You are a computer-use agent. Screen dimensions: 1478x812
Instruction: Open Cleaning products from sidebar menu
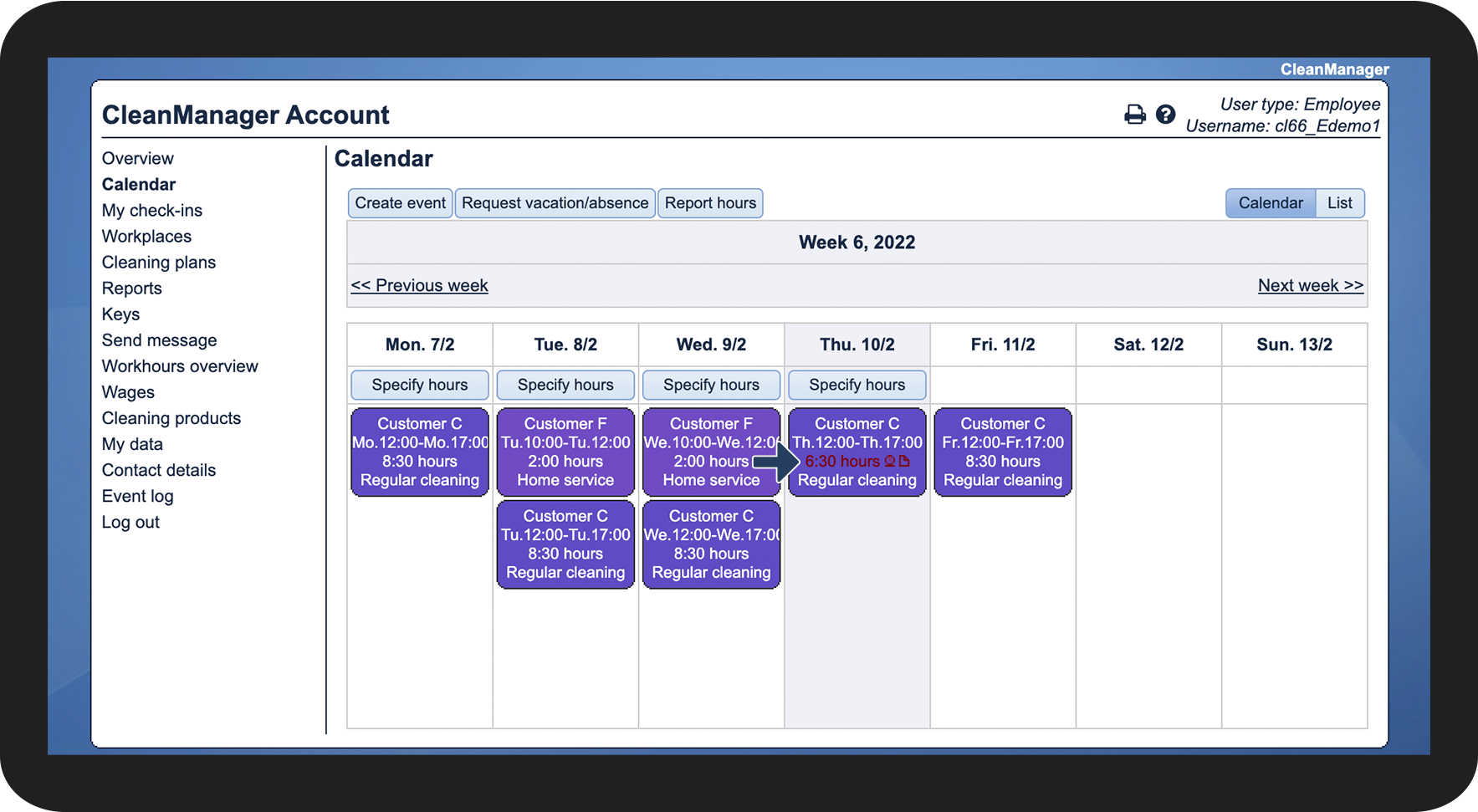coord(171,418)
